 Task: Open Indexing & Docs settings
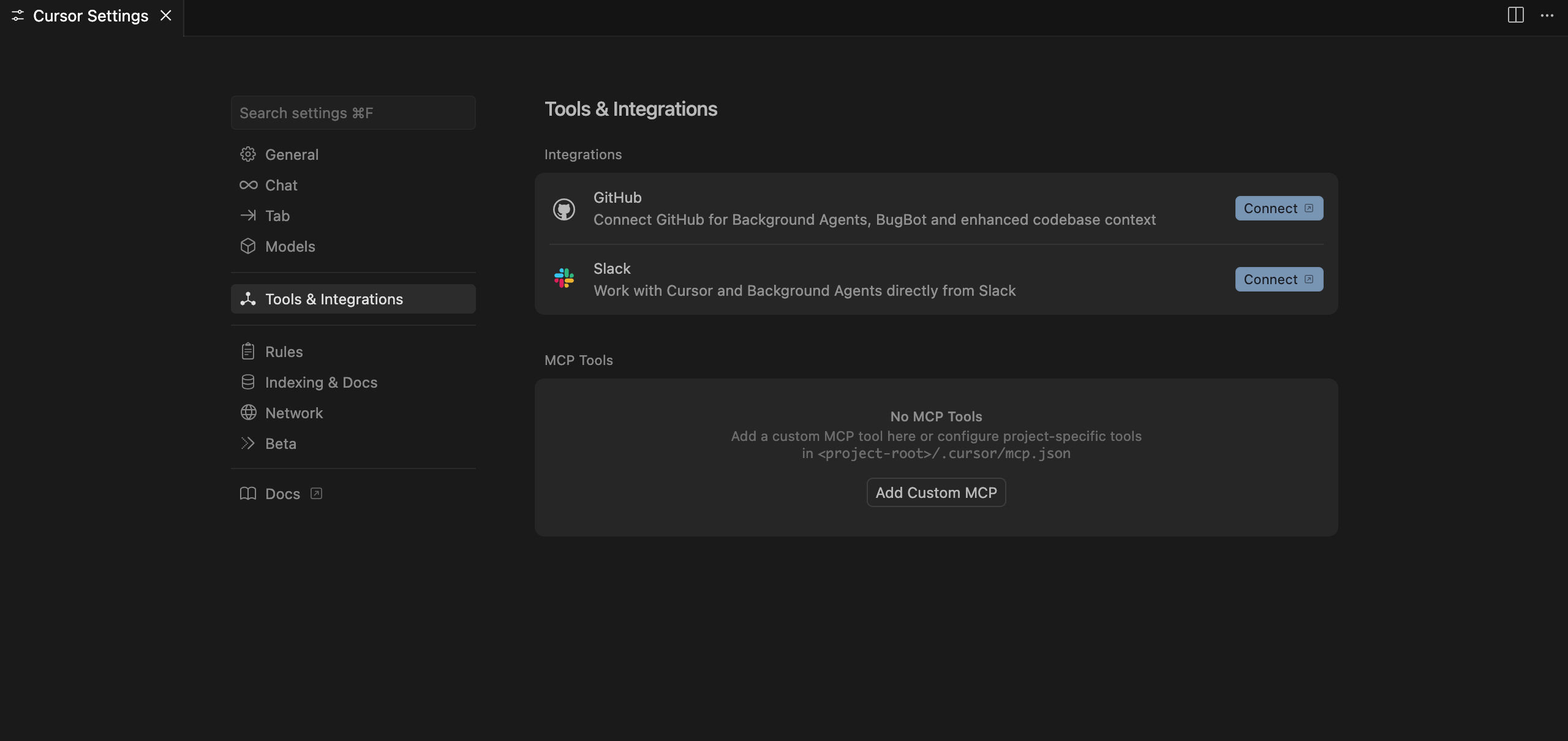pos(353,382)
